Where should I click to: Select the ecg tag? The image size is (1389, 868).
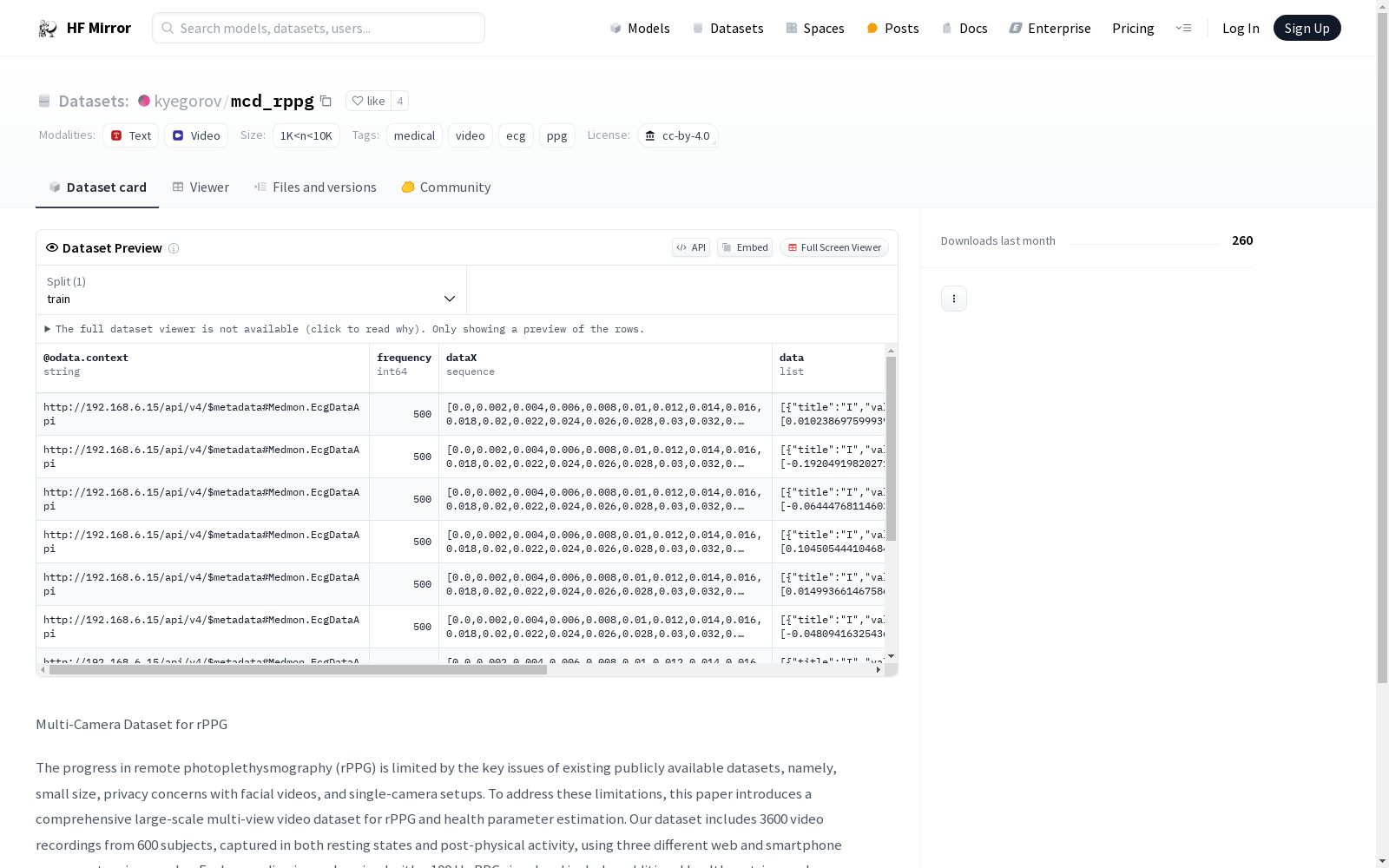516,135
